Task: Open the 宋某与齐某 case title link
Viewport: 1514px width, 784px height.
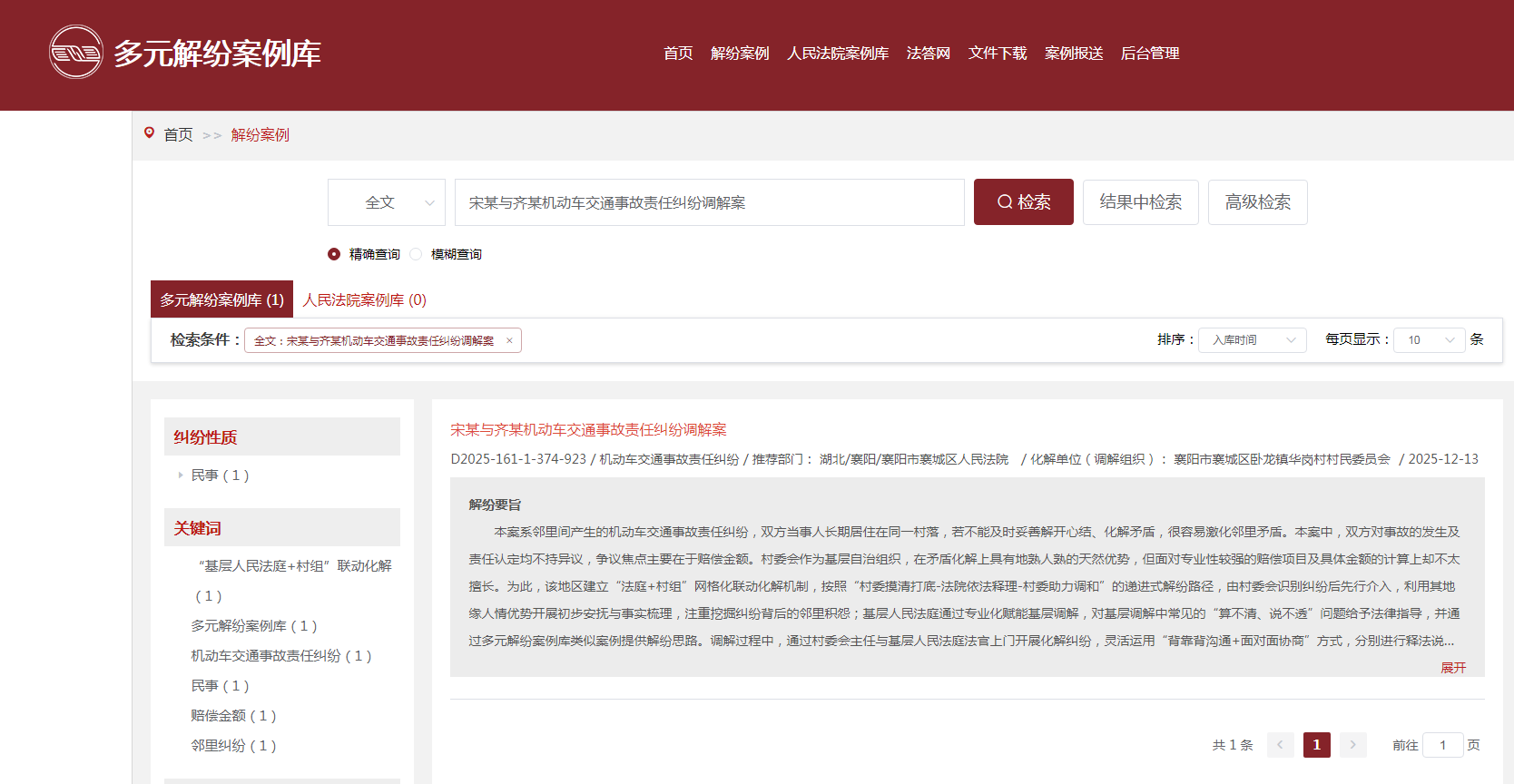Action: click(588, 430)
